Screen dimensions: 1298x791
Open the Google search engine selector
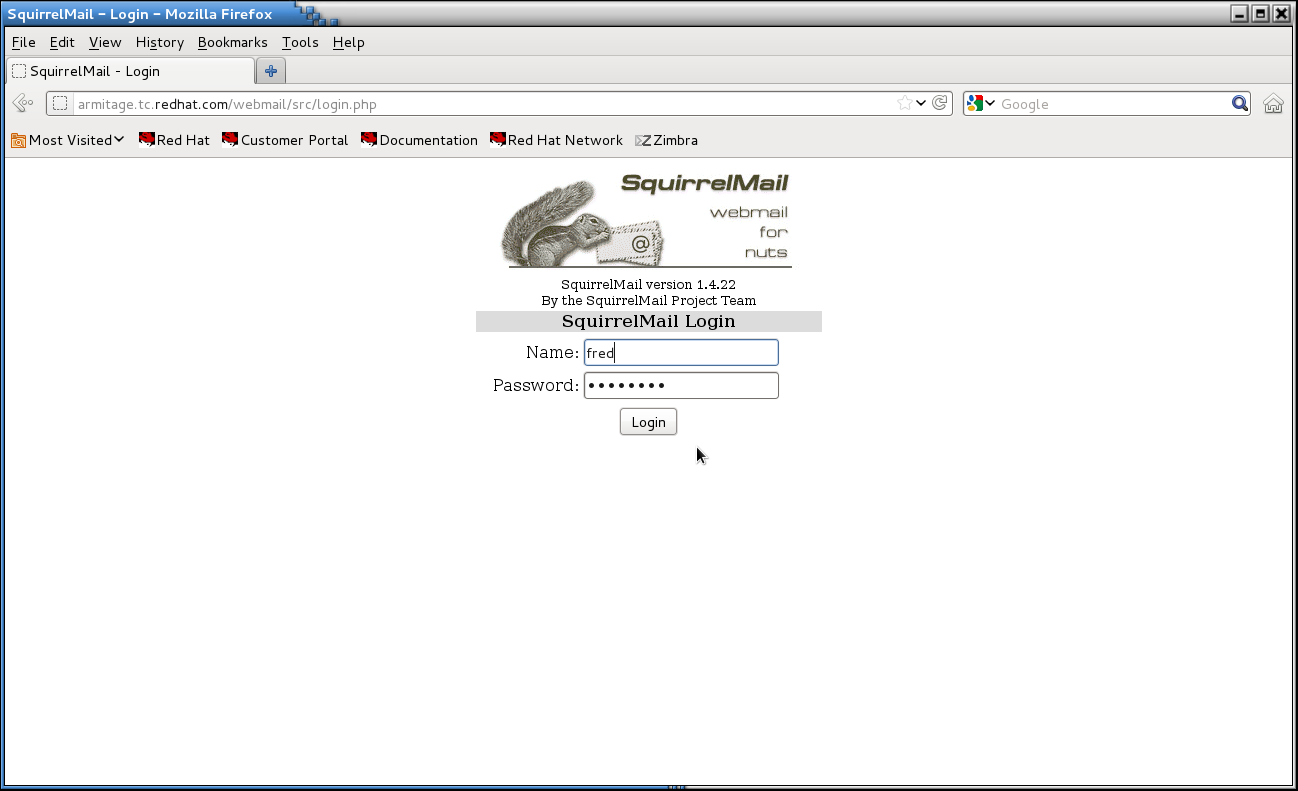981,103
